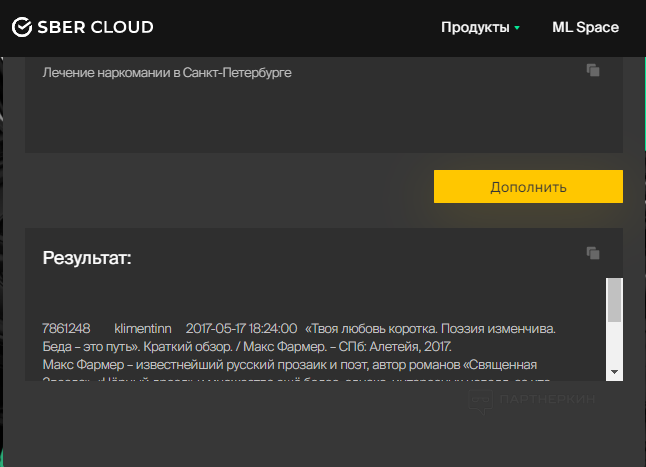Click the Партнеркин watermark text
Viewport: 646px width, 467px height.
pyautogui.click(x=548, y=399)
